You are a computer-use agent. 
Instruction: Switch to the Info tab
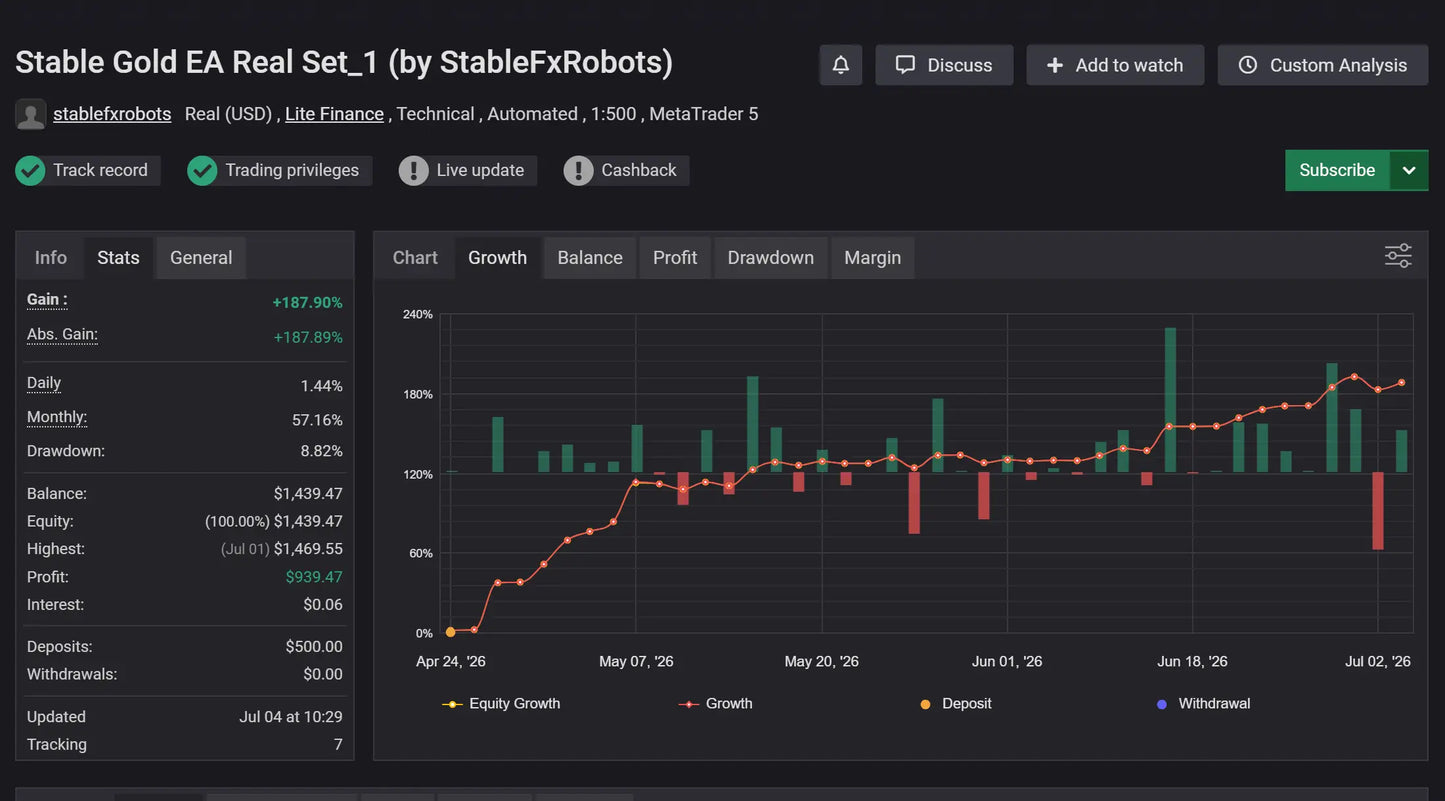tap(51, 257)
